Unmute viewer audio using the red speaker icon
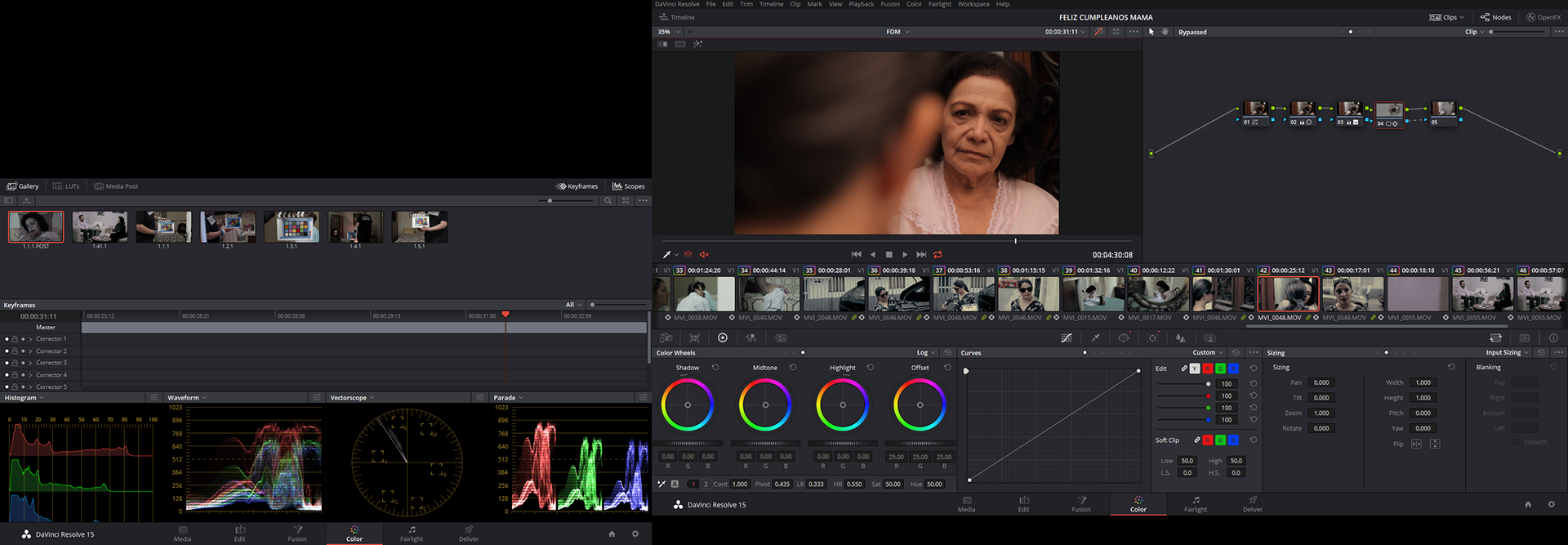Screen dimensions: 1568x545 (704, 254)
